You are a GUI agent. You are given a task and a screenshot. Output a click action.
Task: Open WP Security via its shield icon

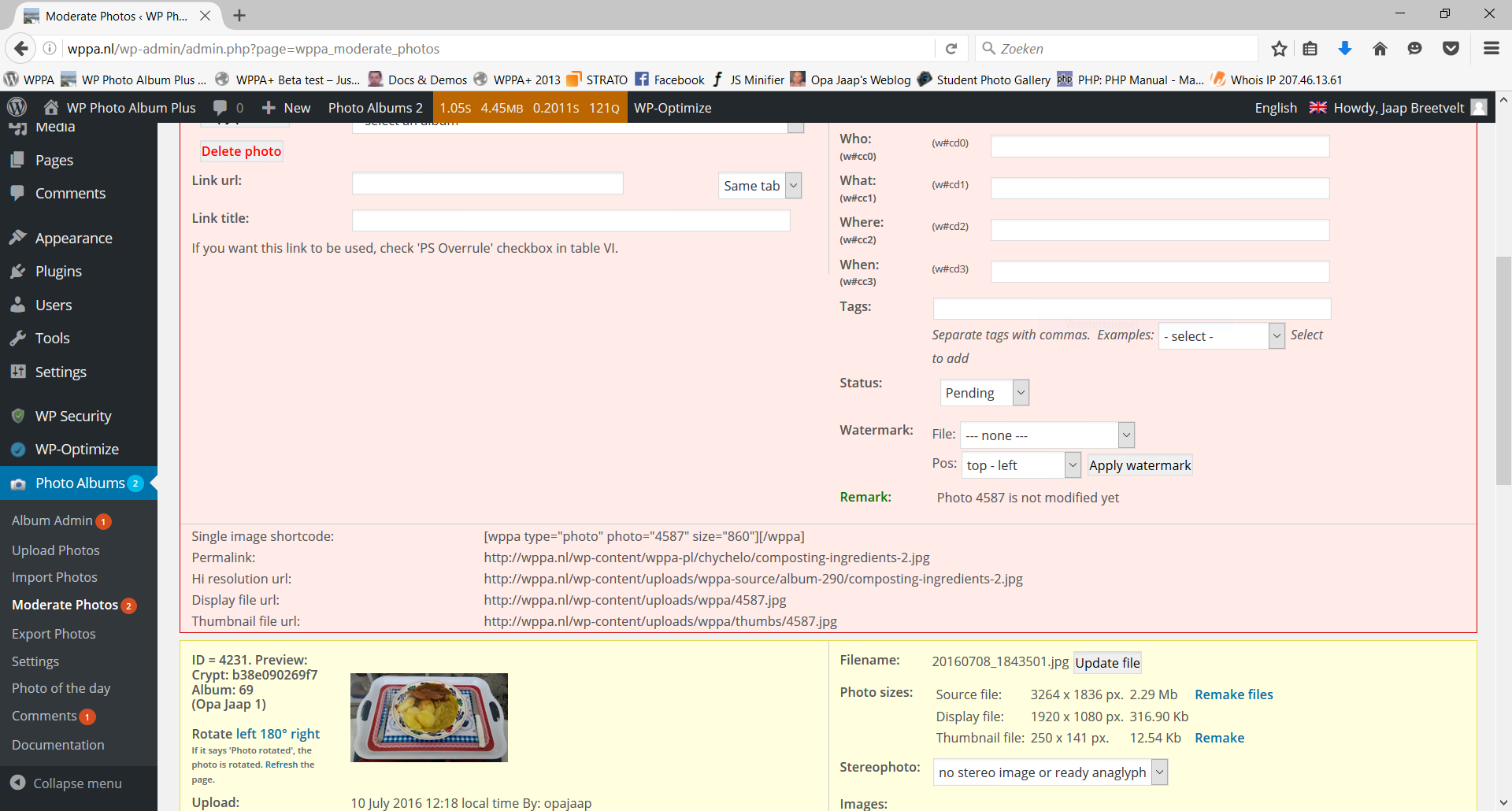coord(19,416)
